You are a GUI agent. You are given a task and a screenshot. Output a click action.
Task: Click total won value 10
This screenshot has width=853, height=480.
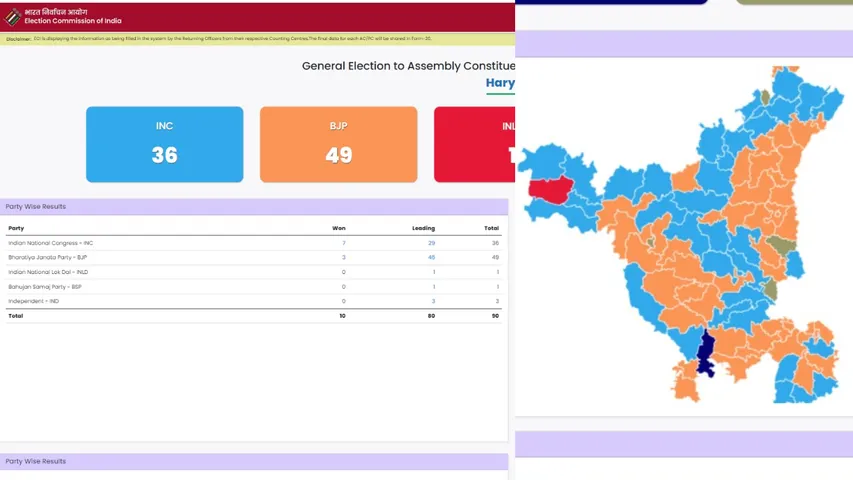tap(342, 316)
